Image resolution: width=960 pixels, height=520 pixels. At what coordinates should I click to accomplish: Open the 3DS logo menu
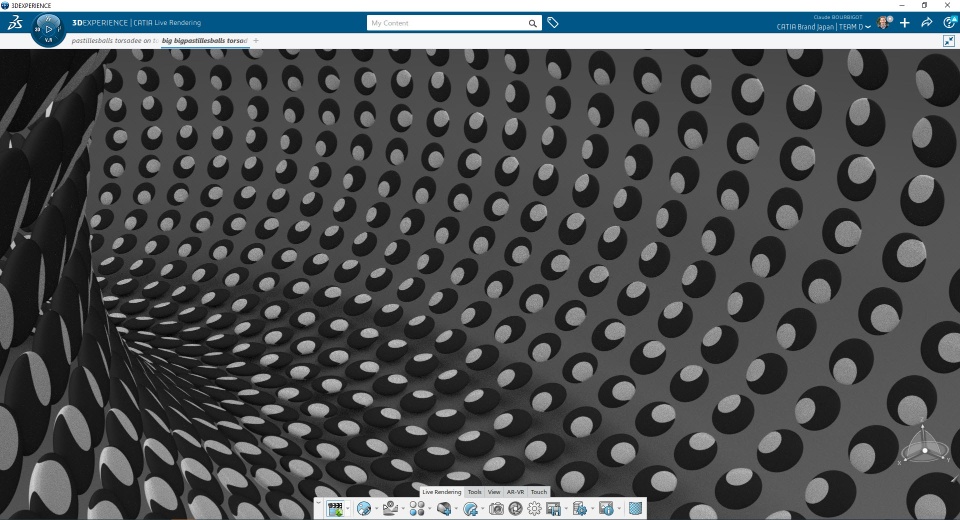15,23
